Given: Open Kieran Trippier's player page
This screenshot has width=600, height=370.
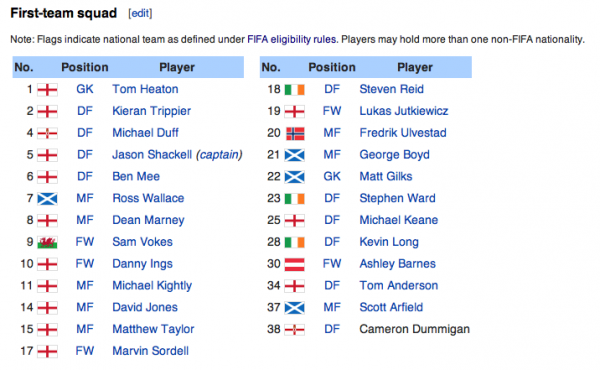Looking at the screenshot, I should click(x=152, y=111).
